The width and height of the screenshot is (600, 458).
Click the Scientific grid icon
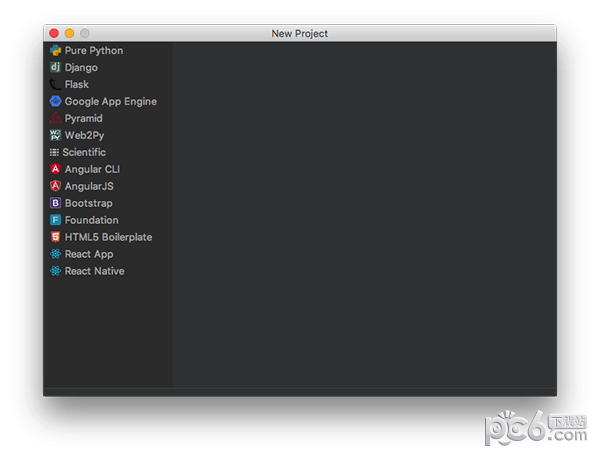(54, 152)
